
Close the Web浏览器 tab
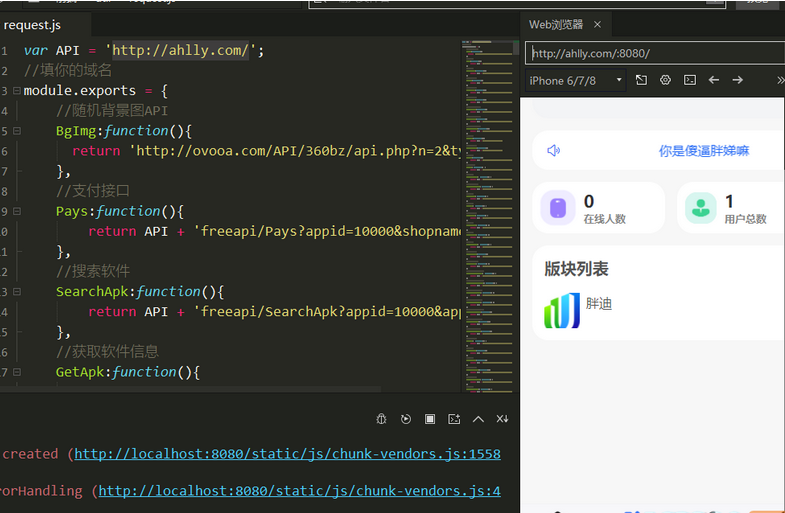coord(597,25)
